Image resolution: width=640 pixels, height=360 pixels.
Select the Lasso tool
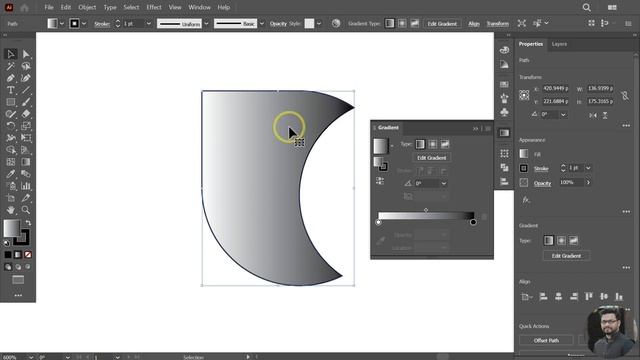pyautogui.click(x=26, y=66)
